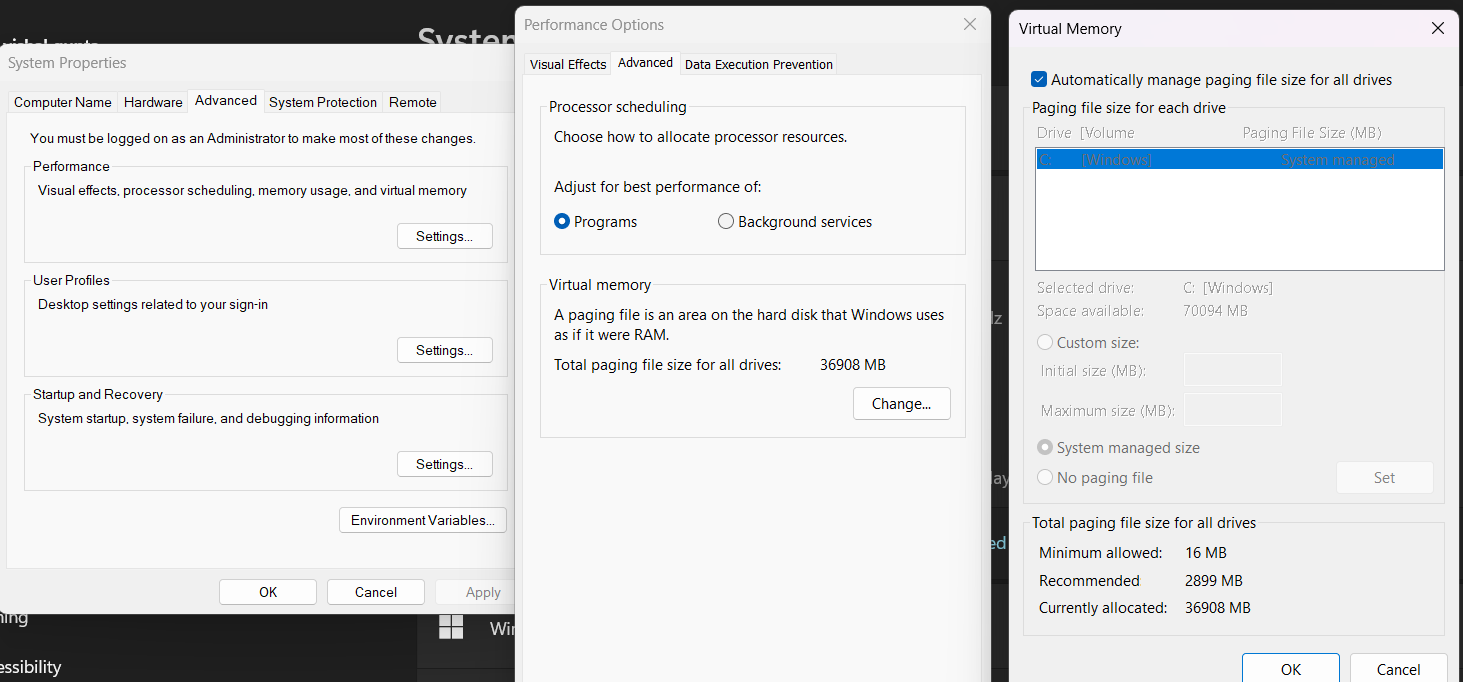Uncheck Automatically manage paging file size
Image resolution: width=1463 pixels, height=682 pixels.
(1039, 80)
